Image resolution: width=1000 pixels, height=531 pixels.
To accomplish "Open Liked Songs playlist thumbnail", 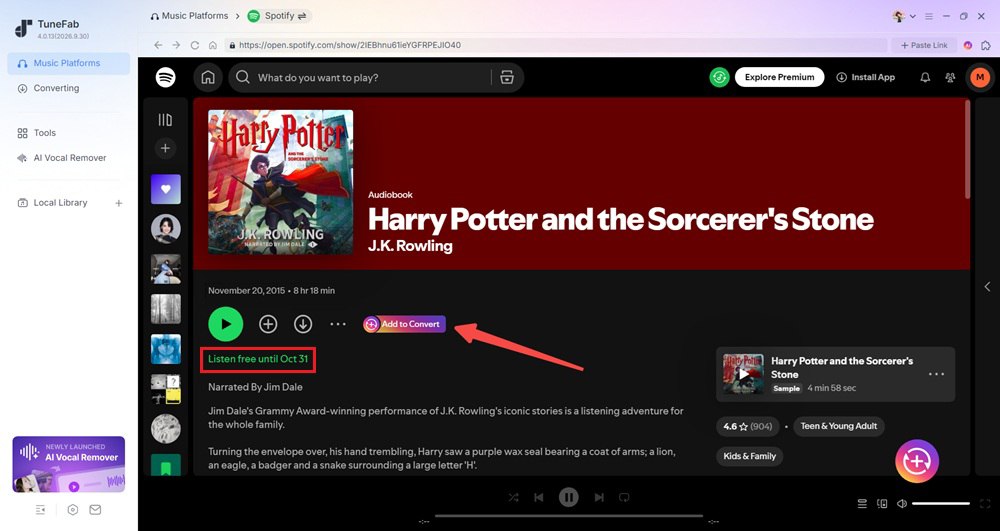I will 166,189.
